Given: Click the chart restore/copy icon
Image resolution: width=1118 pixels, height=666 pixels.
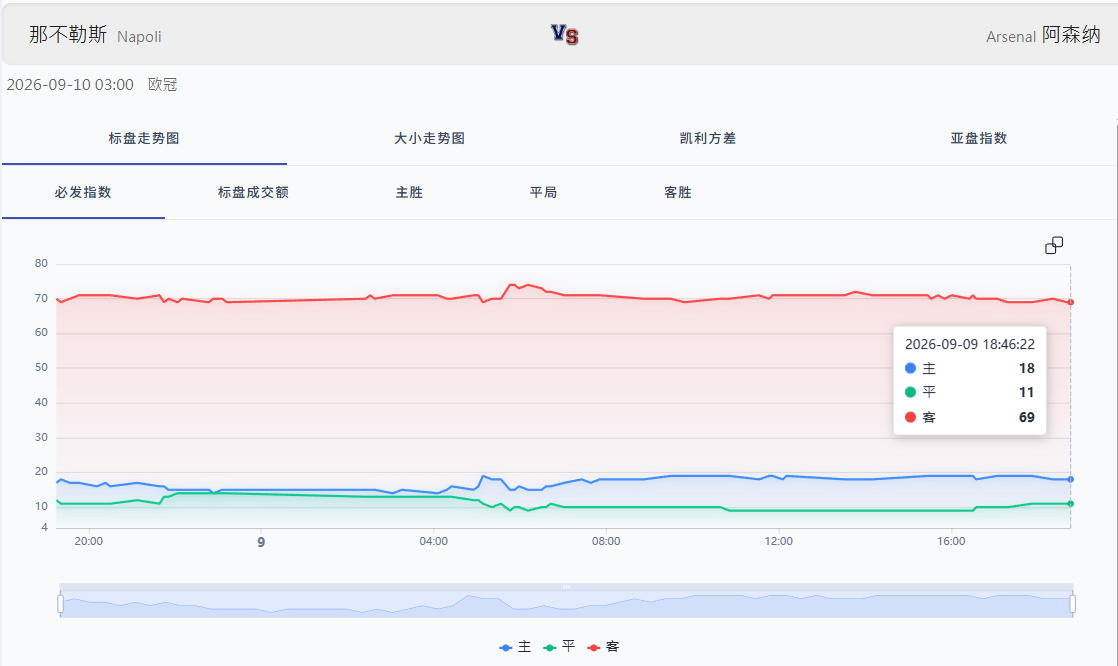Looking at the screenshot, I should tap(1054, 245).
